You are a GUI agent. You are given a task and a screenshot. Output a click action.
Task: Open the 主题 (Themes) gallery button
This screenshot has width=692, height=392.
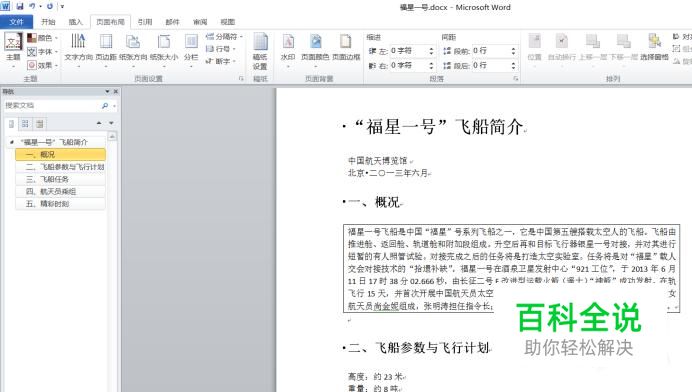[13, 50]
